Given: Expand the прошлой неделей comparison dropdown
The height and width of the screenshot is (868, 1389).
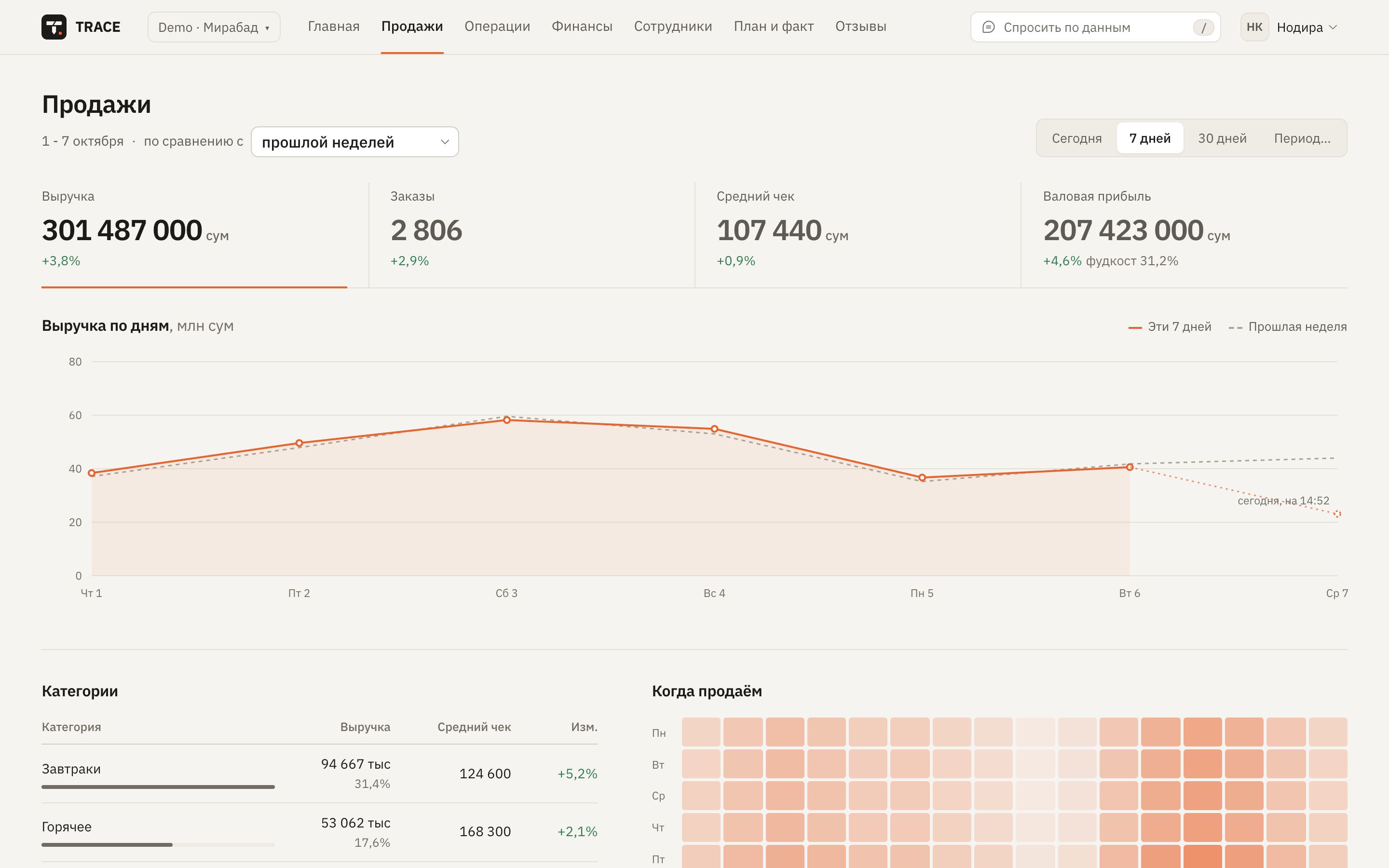Looking at the screenshot, I should (x=354, y=142).
